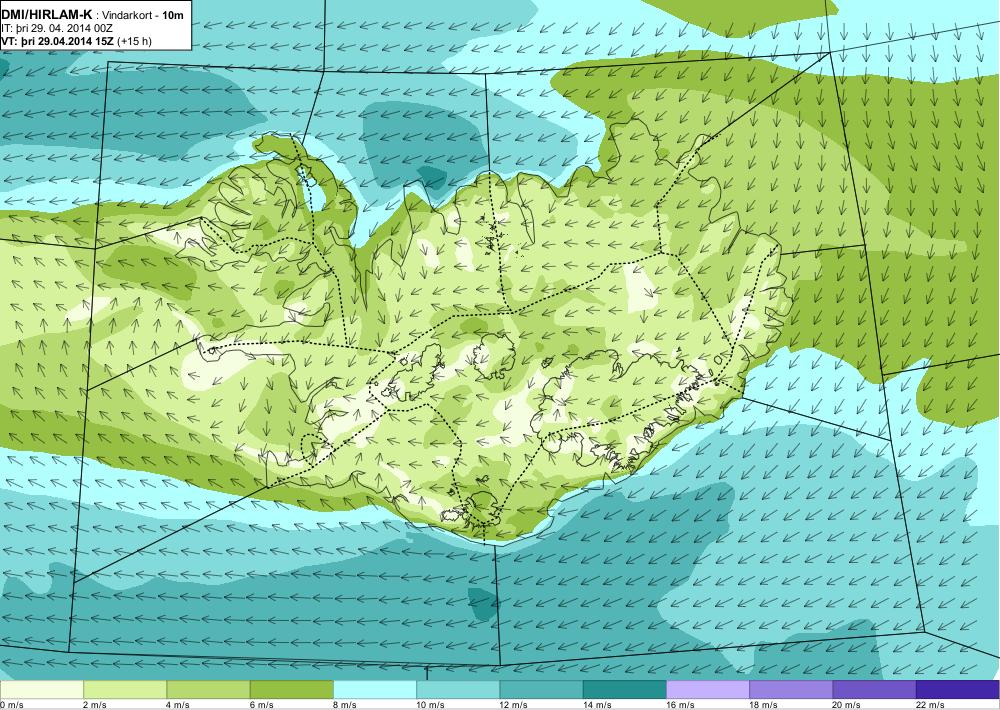The width and height of the screenshot is (1000, 710).
Task: Select the '6 m/s' legend label
Action: tap(262, 705)
